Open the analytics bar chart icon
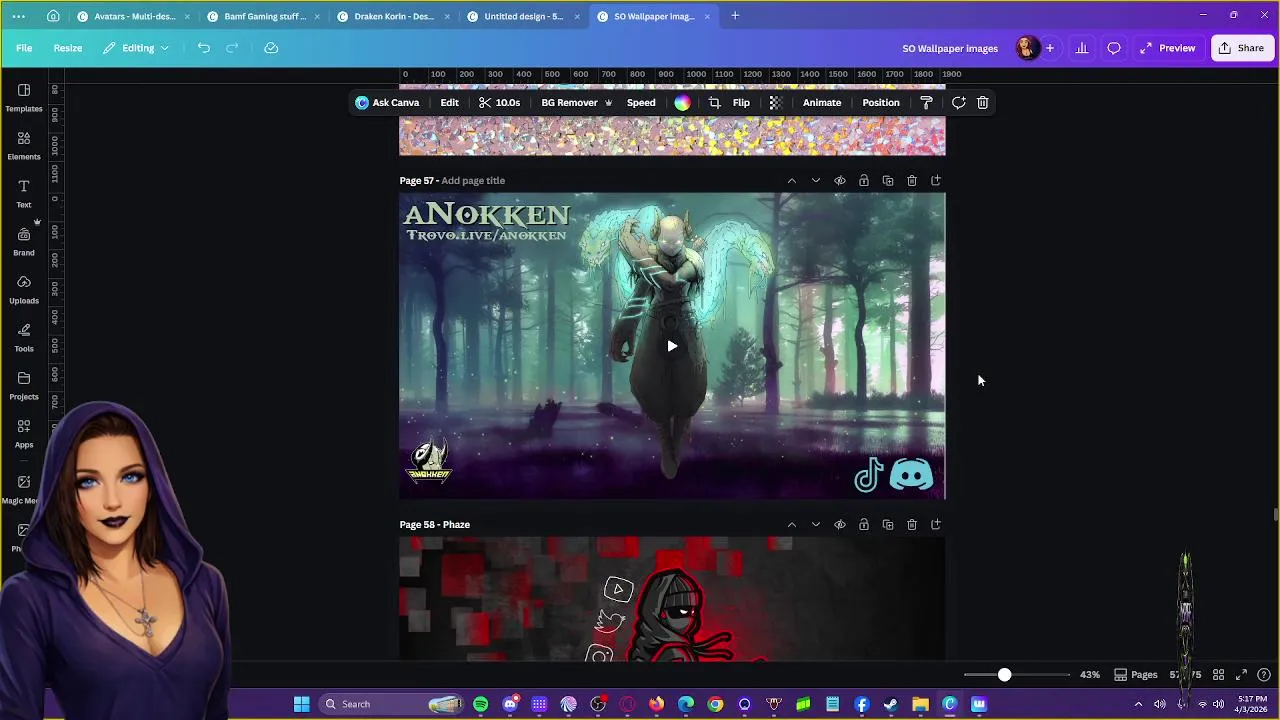 pyautogui.click(x=1082, y=48)
